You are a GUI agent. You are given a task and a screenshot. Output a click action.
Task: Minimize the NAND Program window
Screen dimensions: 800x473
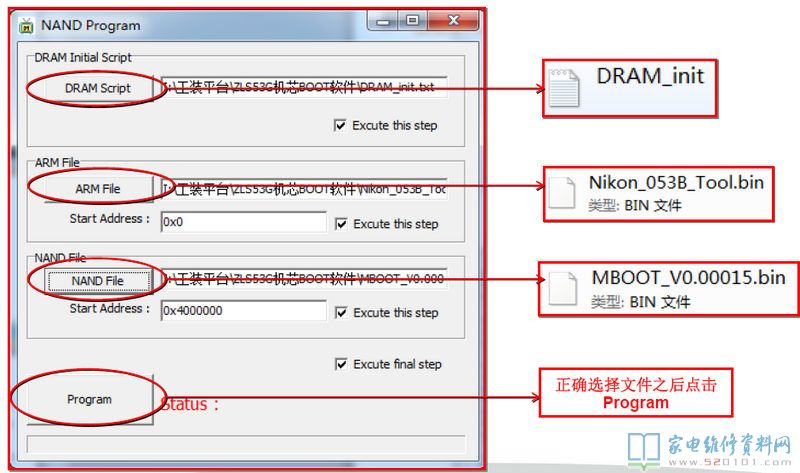pyautogui.click(x=385, y=20)
